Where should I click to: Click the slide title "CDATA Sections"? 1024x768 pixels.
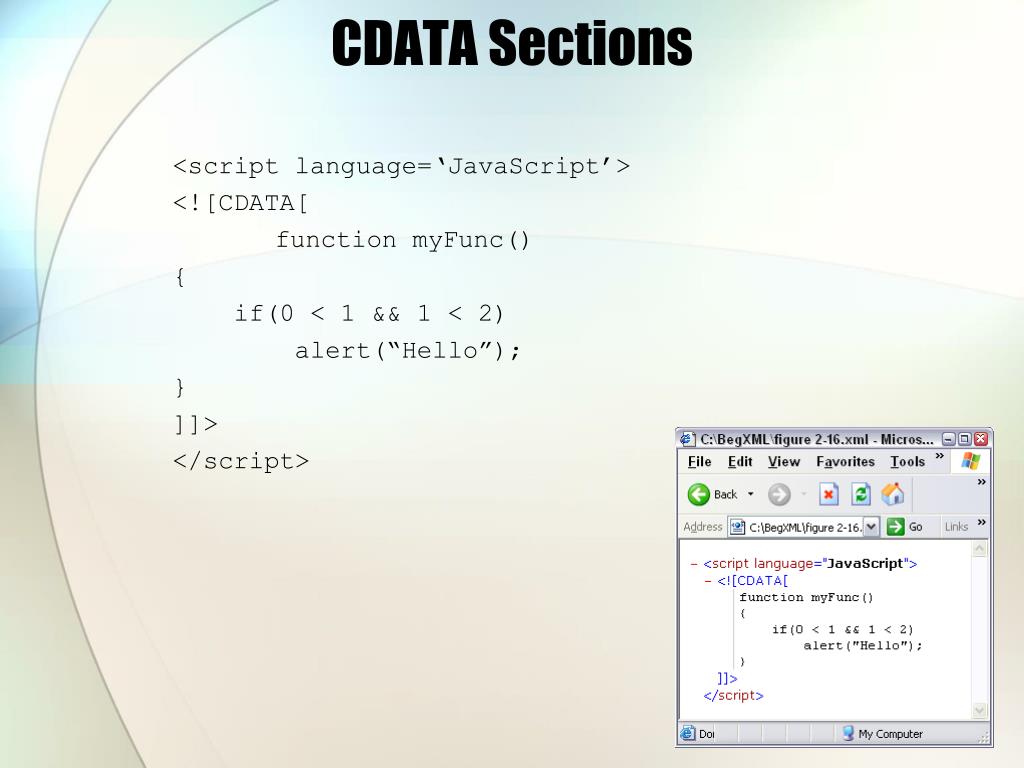512,43
